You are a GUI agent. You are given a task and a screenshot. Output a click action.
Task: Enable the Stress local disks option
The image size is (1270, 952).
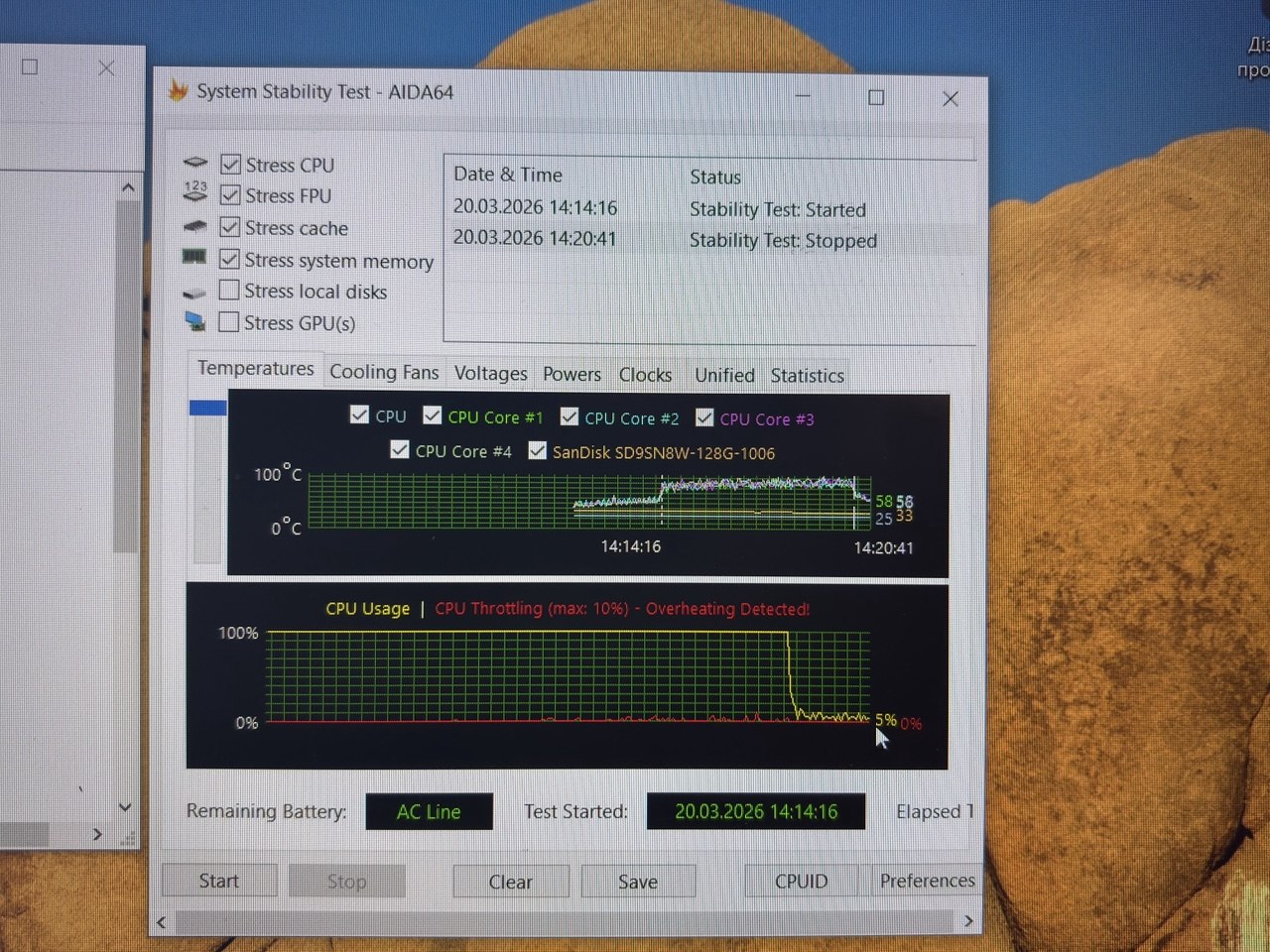(229, 291)
